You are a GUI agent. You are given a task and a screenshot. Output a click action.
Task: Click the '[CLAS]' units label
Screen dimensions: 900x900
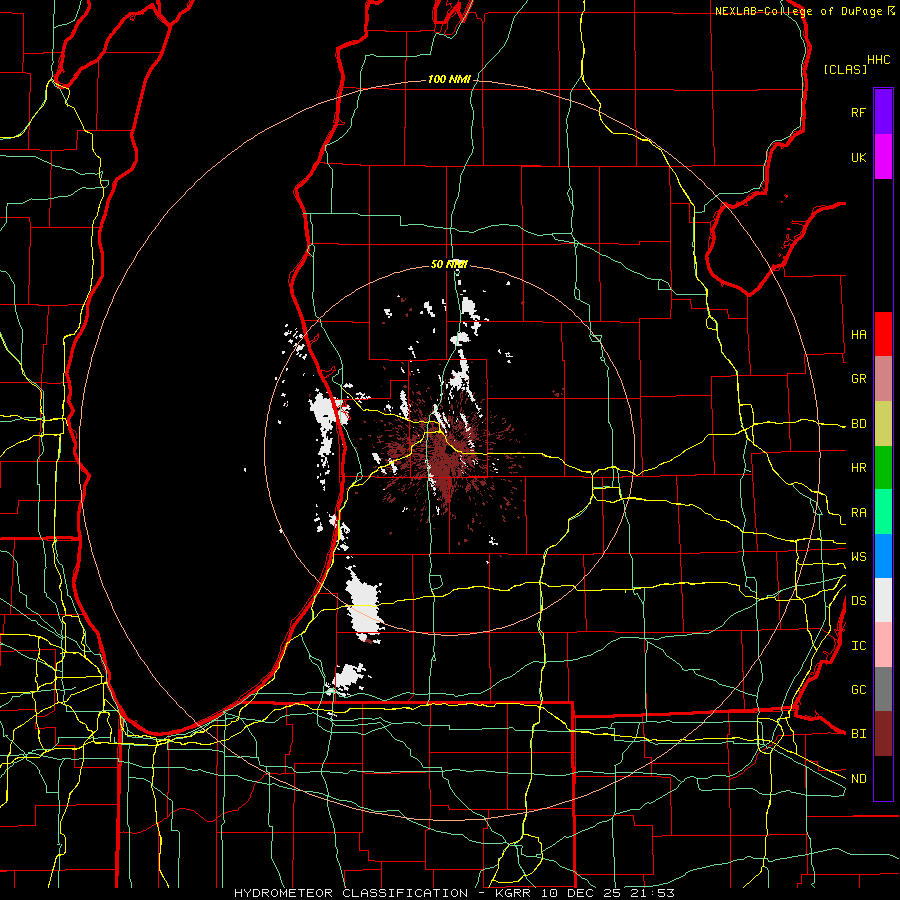point(845,69)
